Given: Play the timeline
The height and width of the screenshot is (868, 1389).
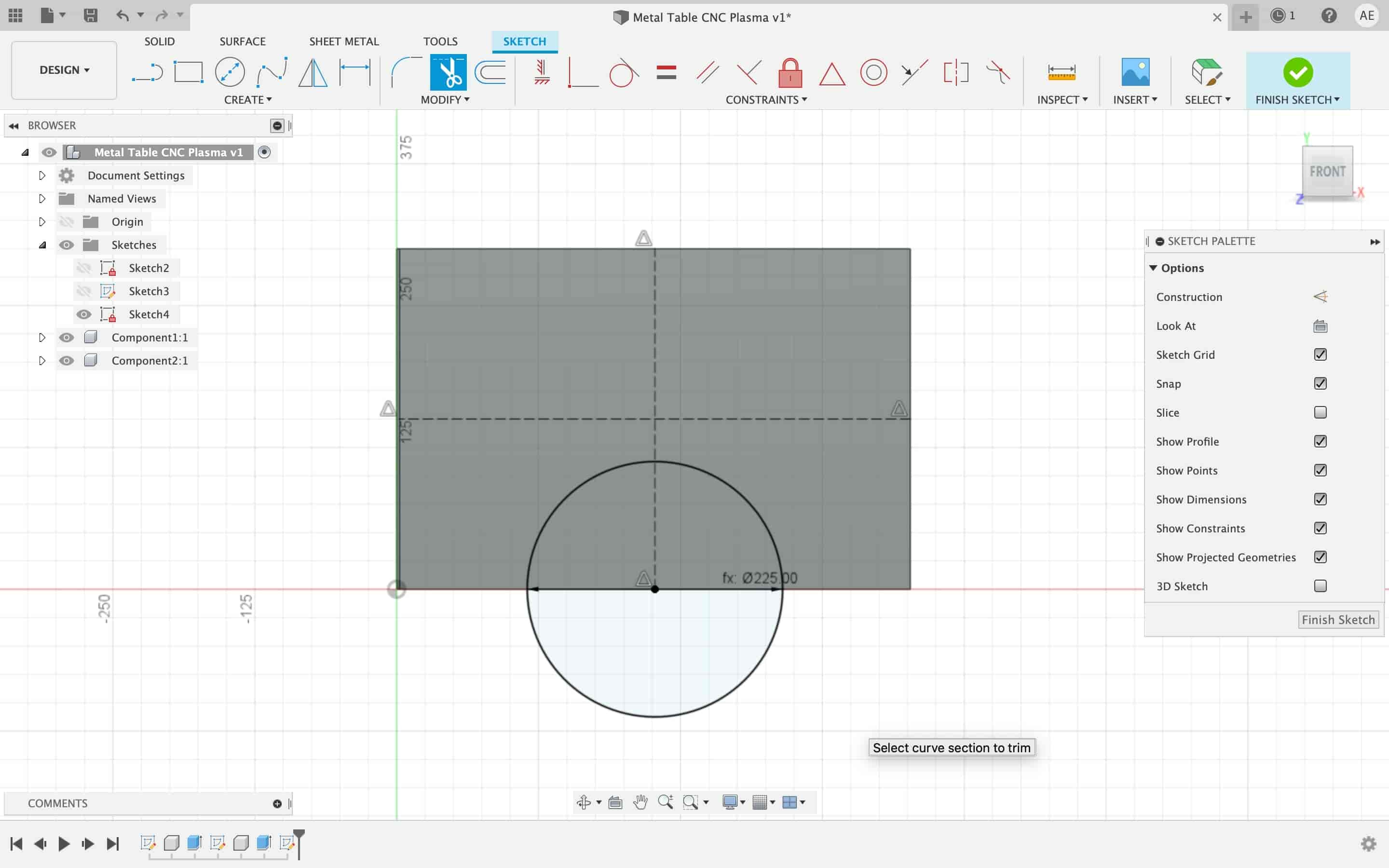Looking at the screenshot, I should [x=64, y=843].
